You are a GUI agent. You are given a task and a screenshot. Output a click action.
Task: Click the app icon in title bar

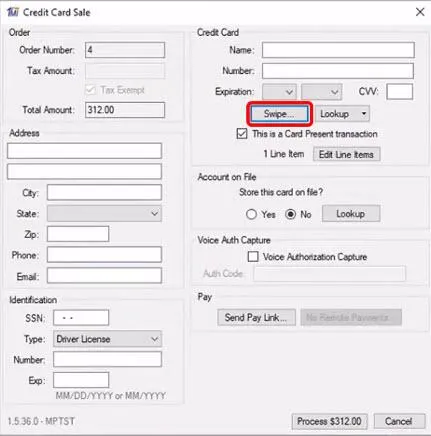[13, 12]
